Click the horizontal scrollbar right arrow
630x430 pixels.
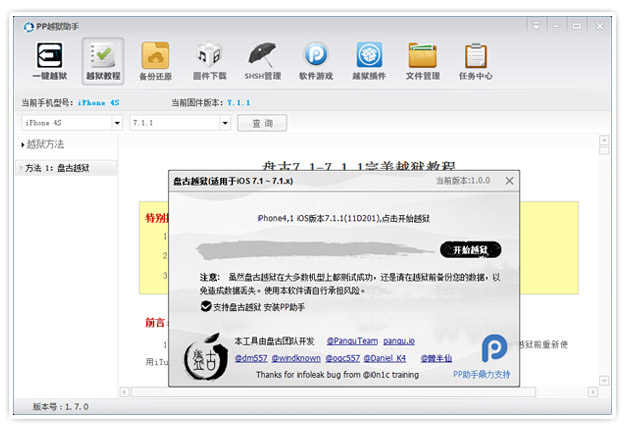(592, 392)
